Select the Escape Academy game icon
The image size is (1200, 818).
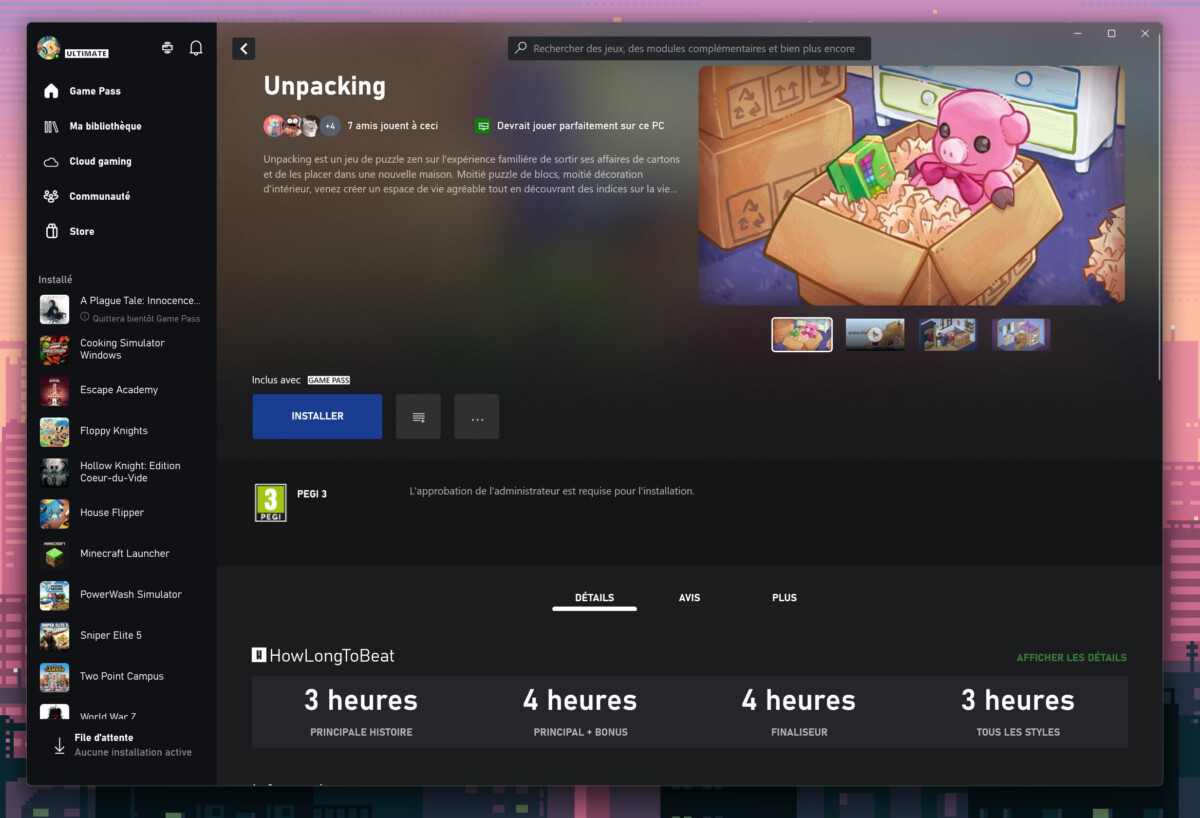(x=55, y=391)
